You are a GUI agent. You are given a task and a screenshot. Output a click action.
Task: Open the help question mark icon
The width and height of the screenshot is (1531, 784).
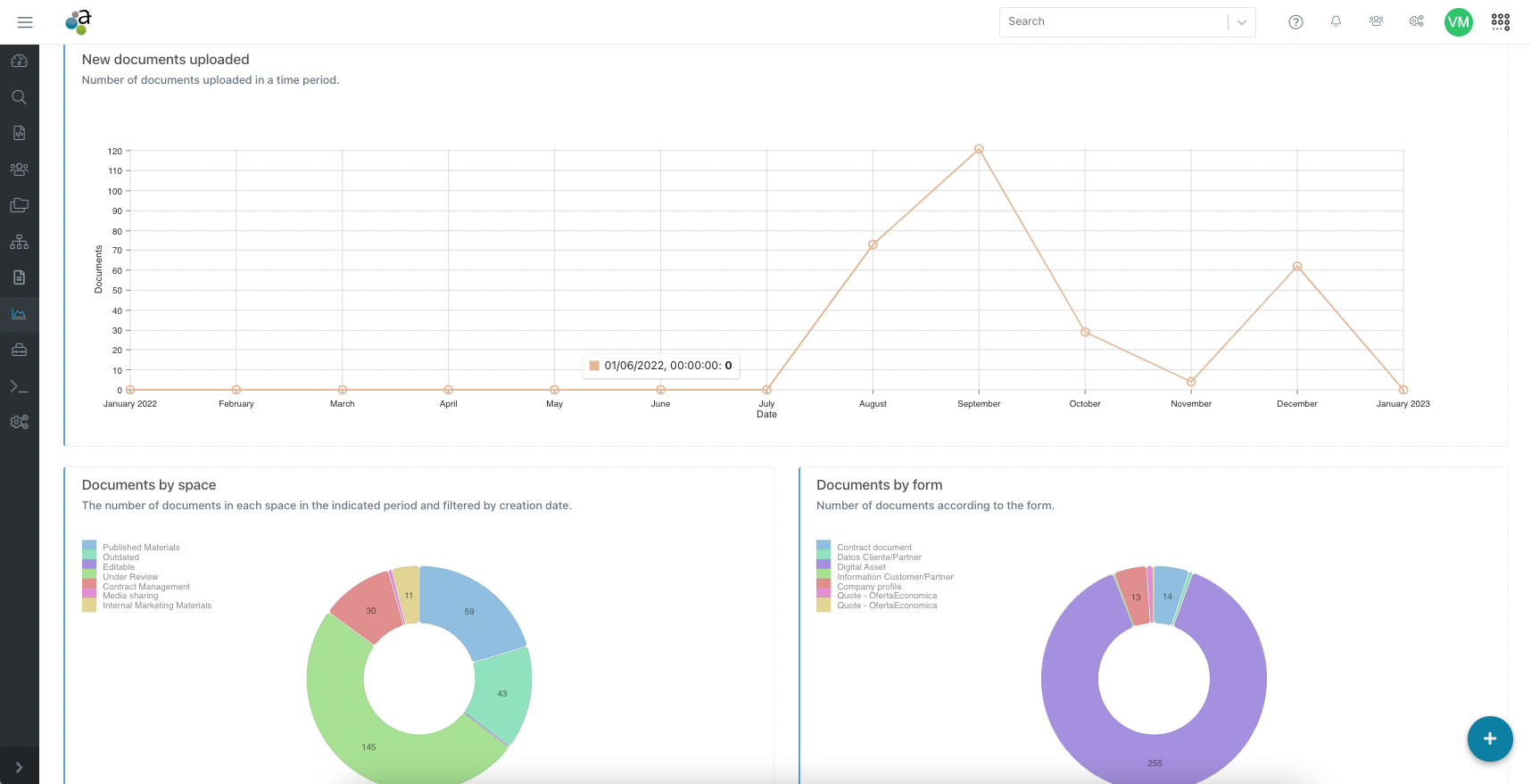[1295, 22]
